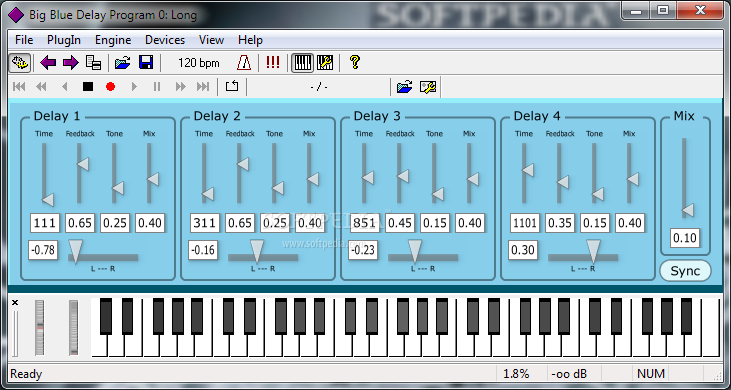
Task: Click Delay 1 Time slider handle
Action: [x=48, y=200]
